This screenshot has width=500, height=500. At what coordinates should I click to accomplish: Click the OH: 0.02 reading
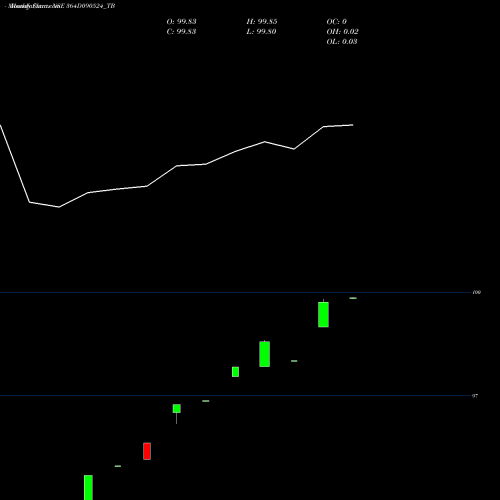coord(342,32)
